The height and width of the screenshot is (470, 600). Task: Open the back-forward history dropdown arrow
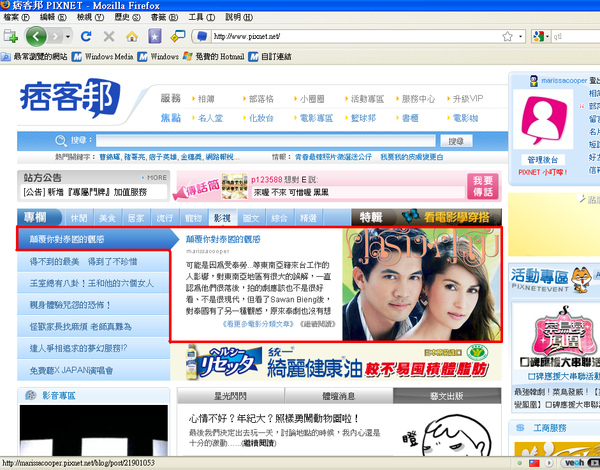[68, 37]
